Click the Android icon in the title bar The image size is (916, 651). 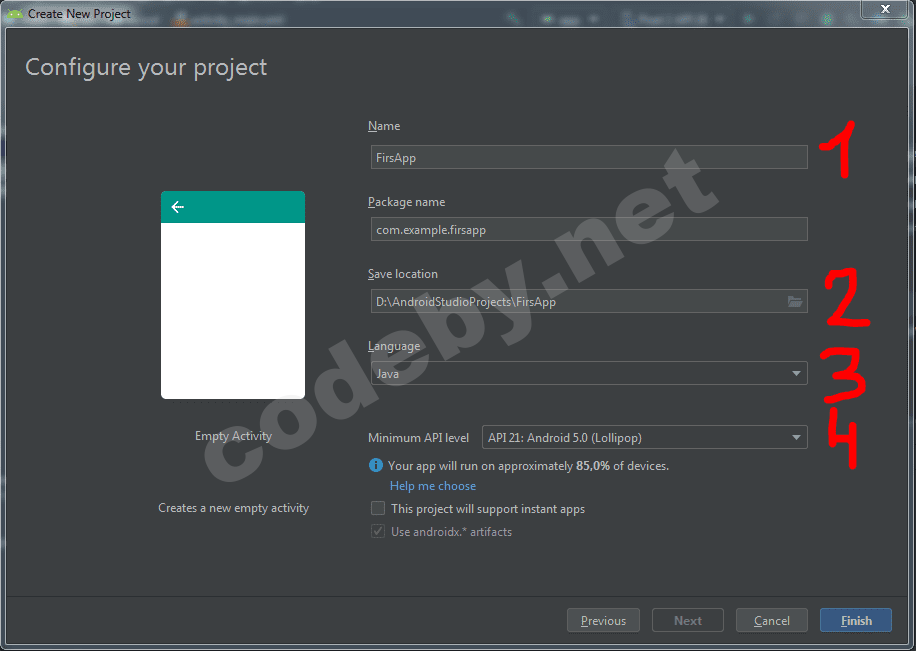coord(15,13)
